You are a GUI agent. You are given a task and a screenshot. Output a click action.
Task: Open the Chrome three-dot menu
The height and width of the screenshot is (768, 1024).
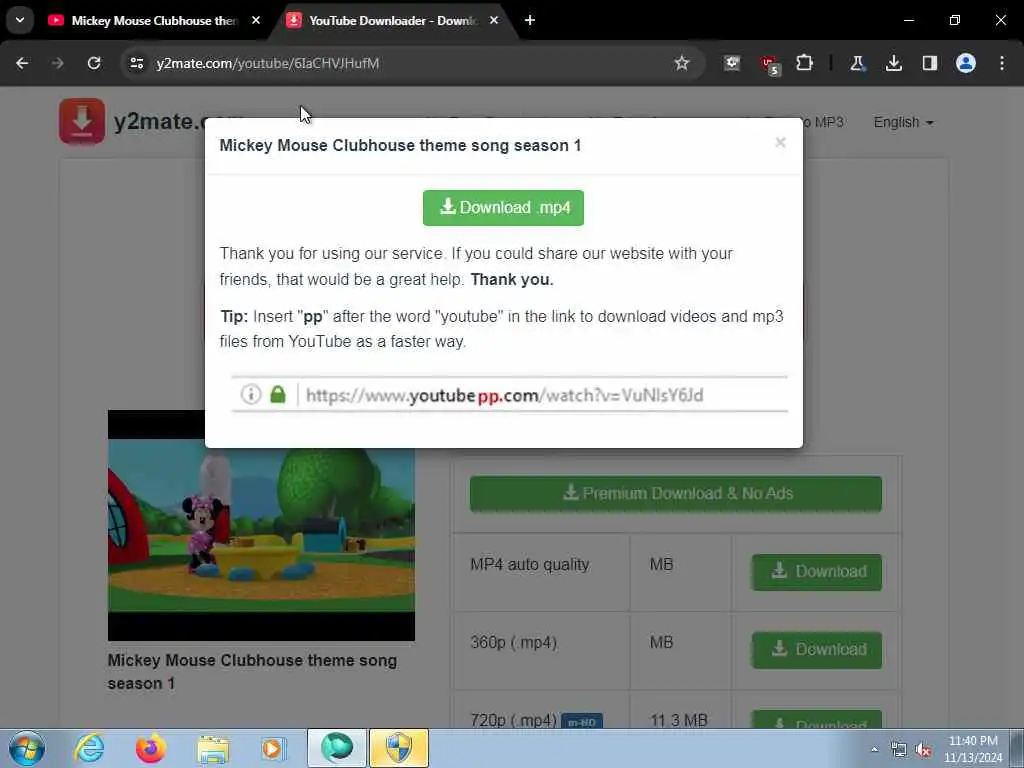tap(1002, 63)
